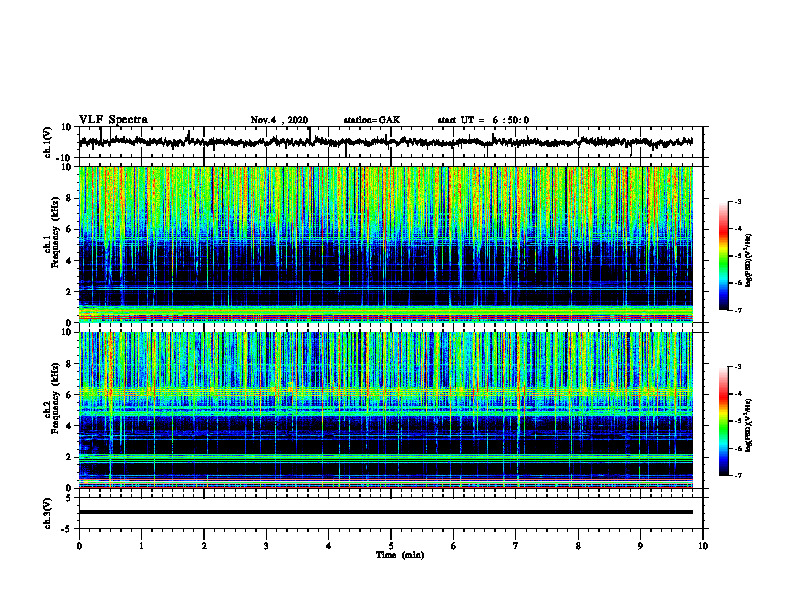Click the '-3' tick on ch.1 colorbar
792x612 pixels.
(x=737, y=201)
